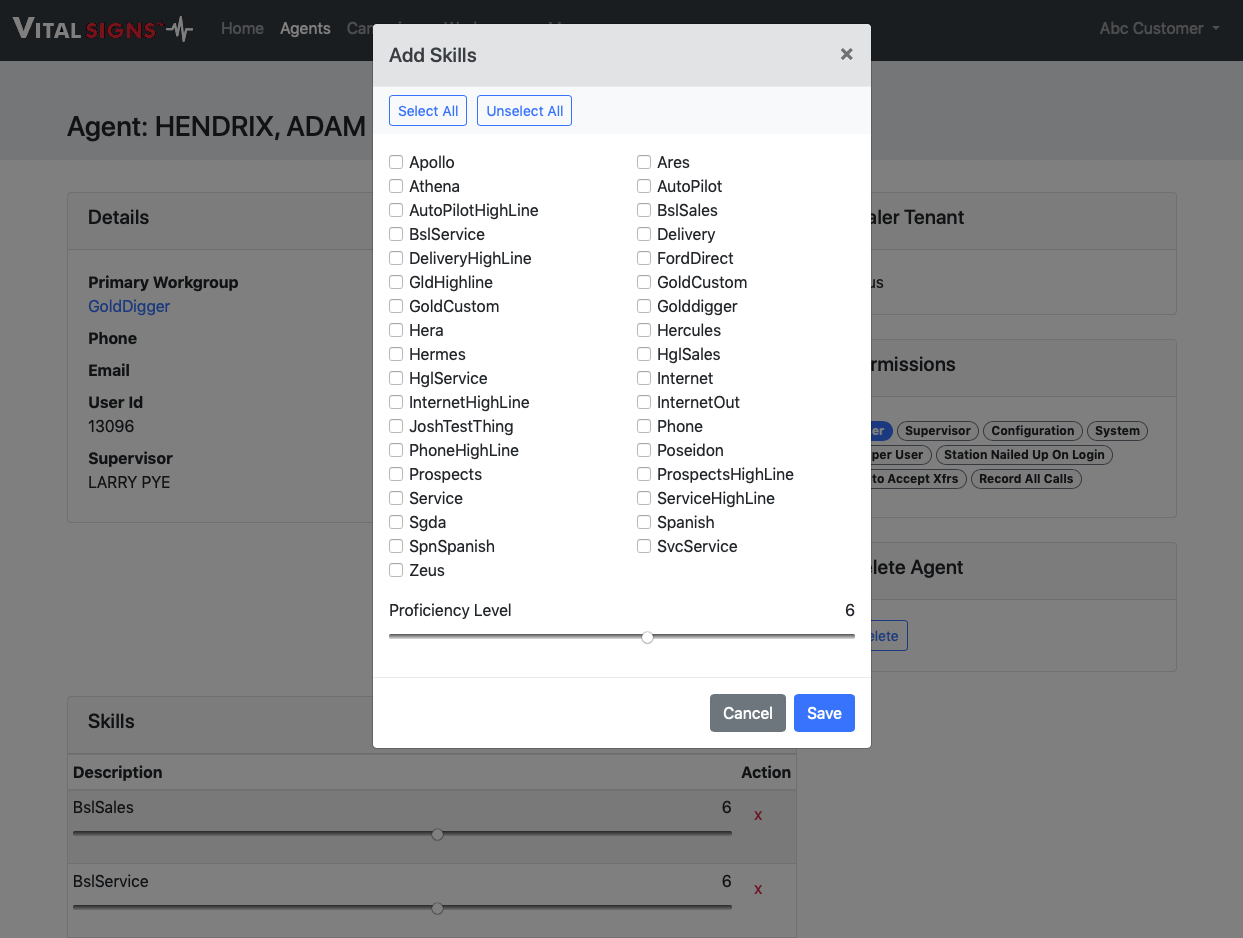Open the GoldDigger workgroup link

click(x=129, y=306)
